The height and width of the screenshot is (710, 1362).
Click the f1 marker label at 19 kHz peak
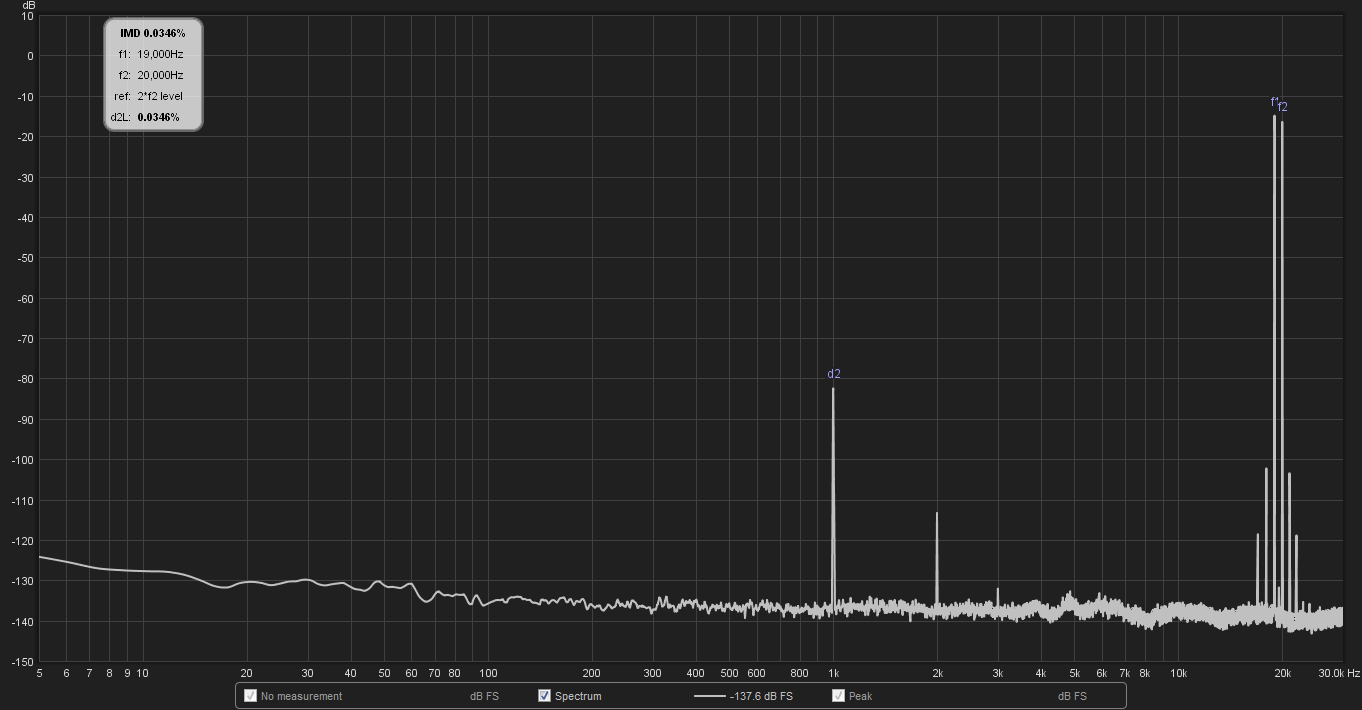(1274, 102)
